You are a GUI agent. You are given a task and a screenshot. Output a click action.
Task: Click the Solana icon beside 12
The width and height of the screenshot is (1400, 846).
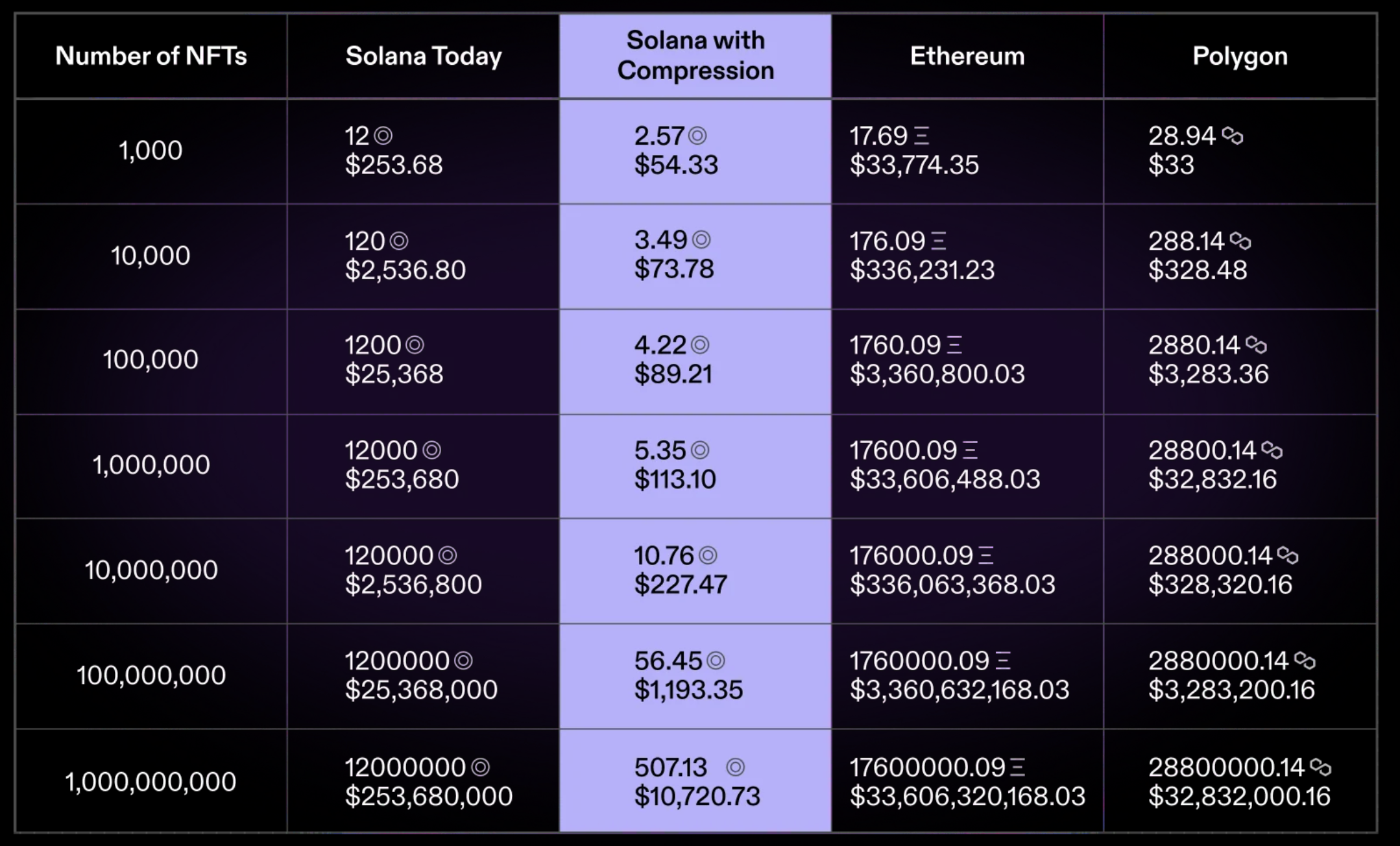point(383,136)
